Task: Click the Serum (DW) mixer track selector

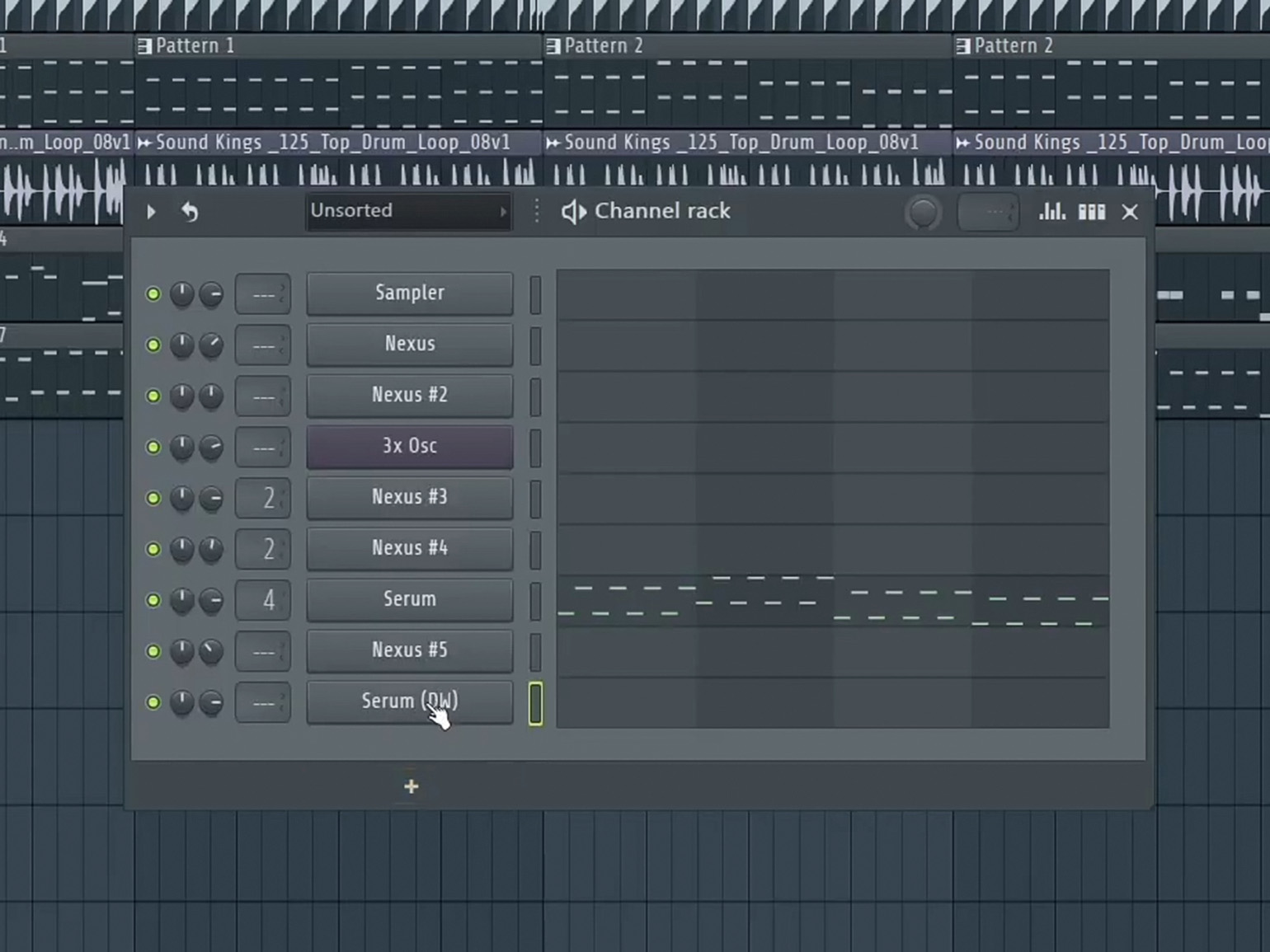Action: point(263,703)
